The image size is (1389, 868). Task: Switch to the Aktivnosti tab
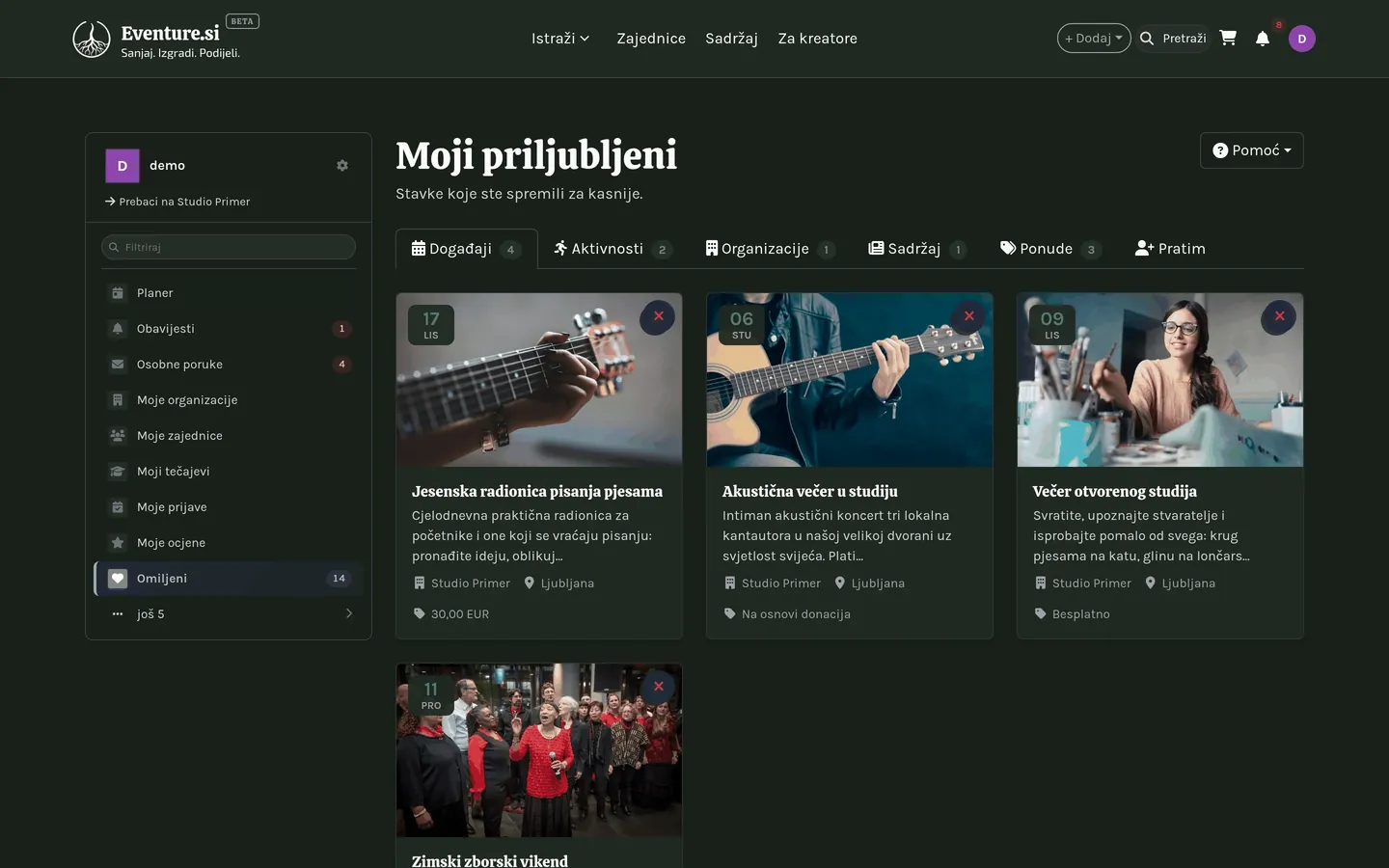(613, 249)
